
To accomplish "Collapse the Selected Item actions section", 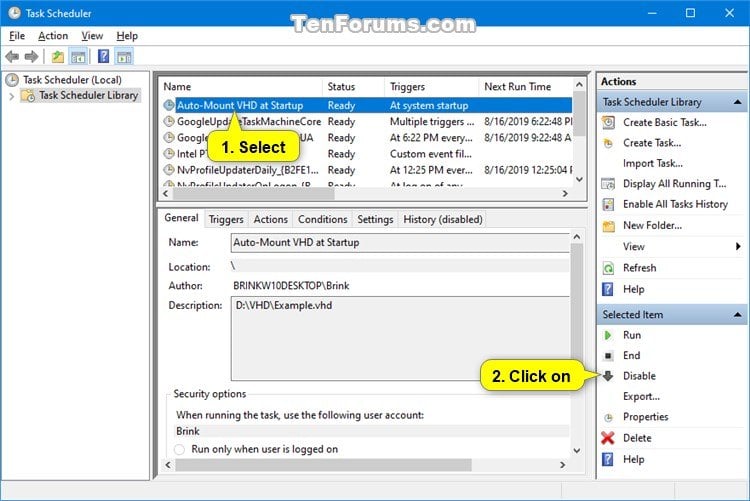I will click(737, 315).
